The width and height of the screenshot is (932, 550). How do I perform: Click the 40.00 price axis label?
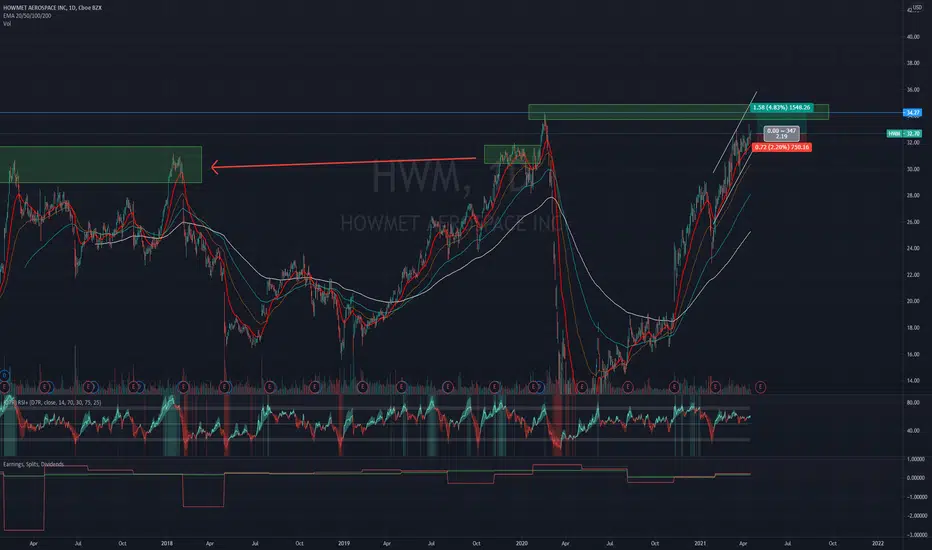point(912,37)
